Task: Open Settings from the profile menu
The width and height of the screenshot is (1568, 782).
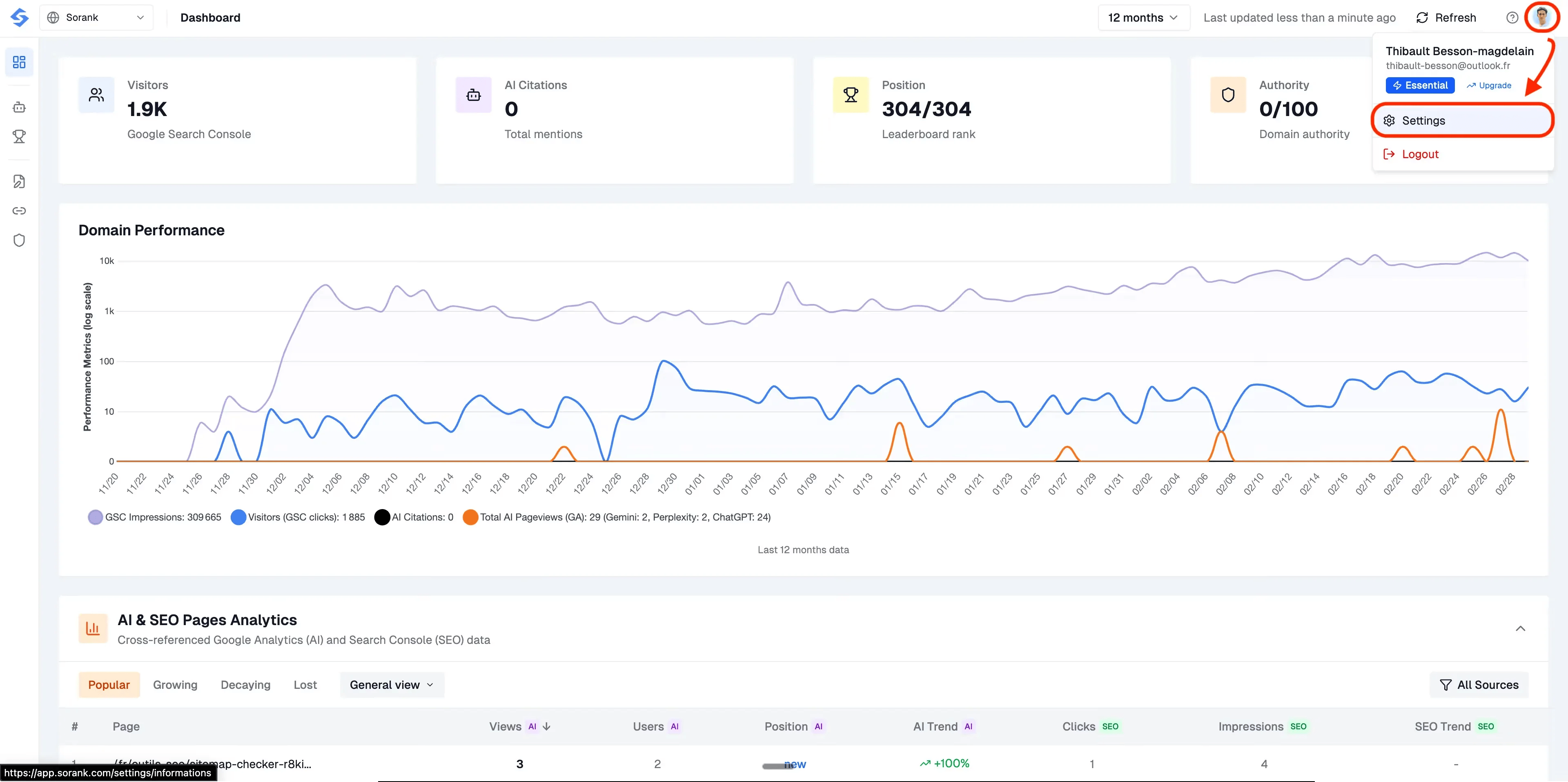Action: [1462, 121]
